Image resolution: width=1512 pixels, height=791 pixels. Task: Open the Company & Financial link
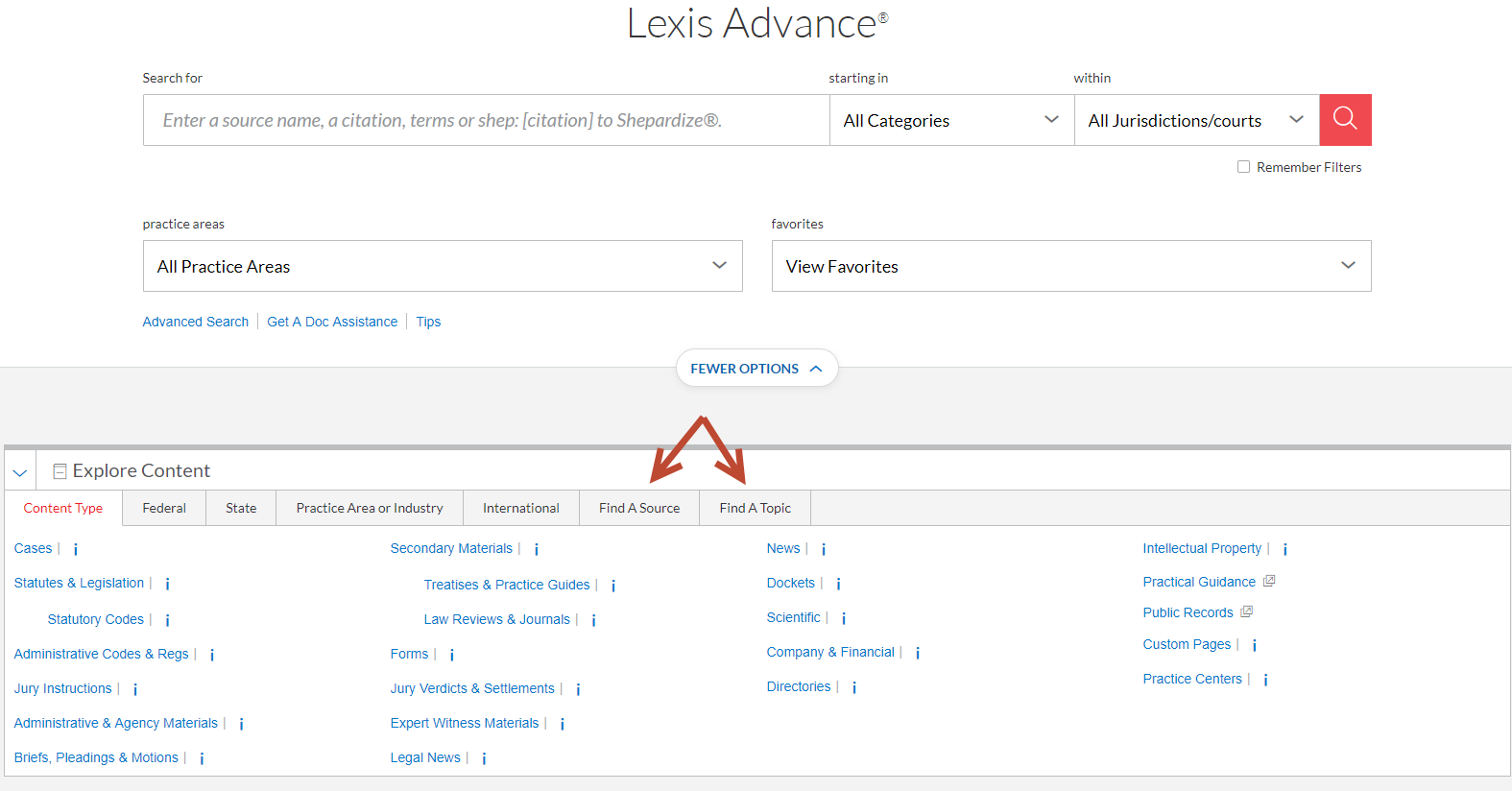coord(830,652)
